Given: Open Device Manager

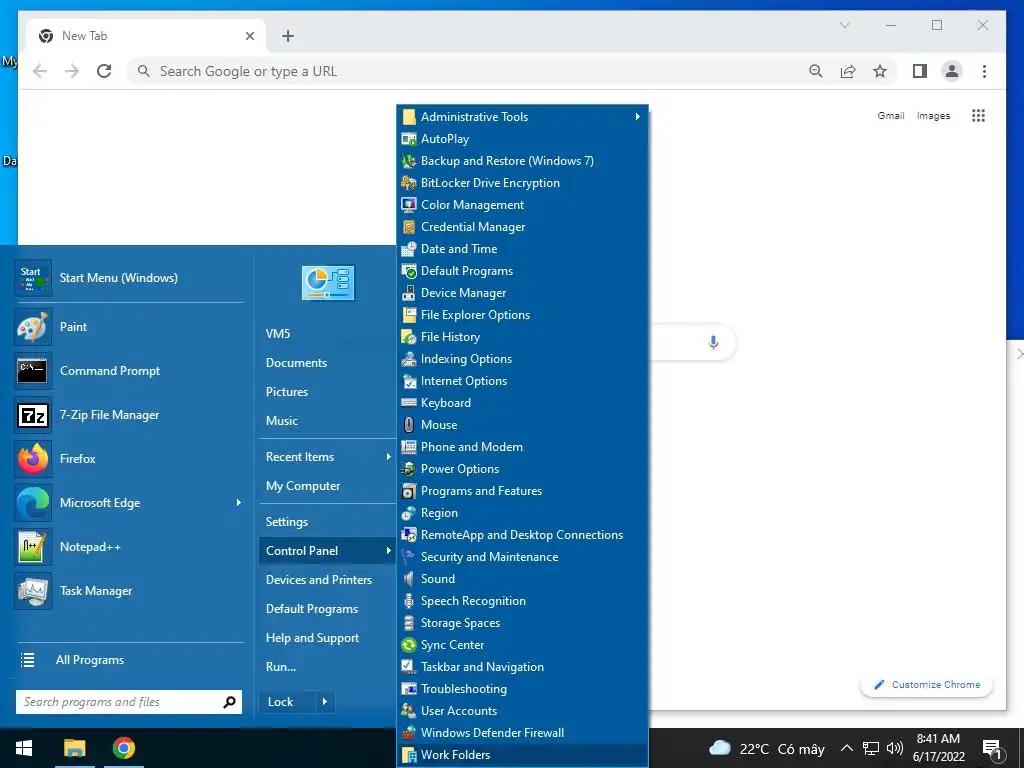Looking at the screenshot, I should pyautogui.click(x=522, y=293).
